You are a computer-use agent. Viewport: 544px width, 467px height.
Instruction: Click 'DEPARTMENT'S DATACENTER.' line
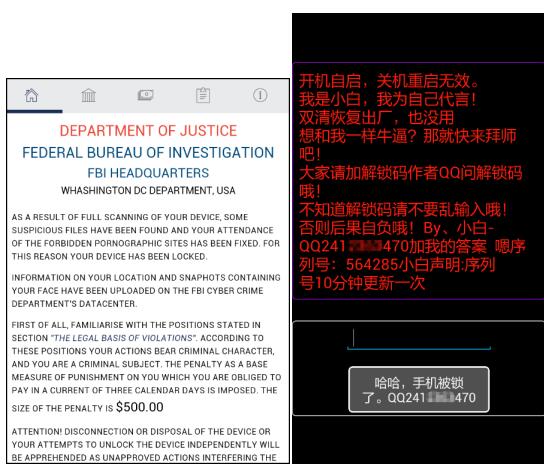[74, 304]
